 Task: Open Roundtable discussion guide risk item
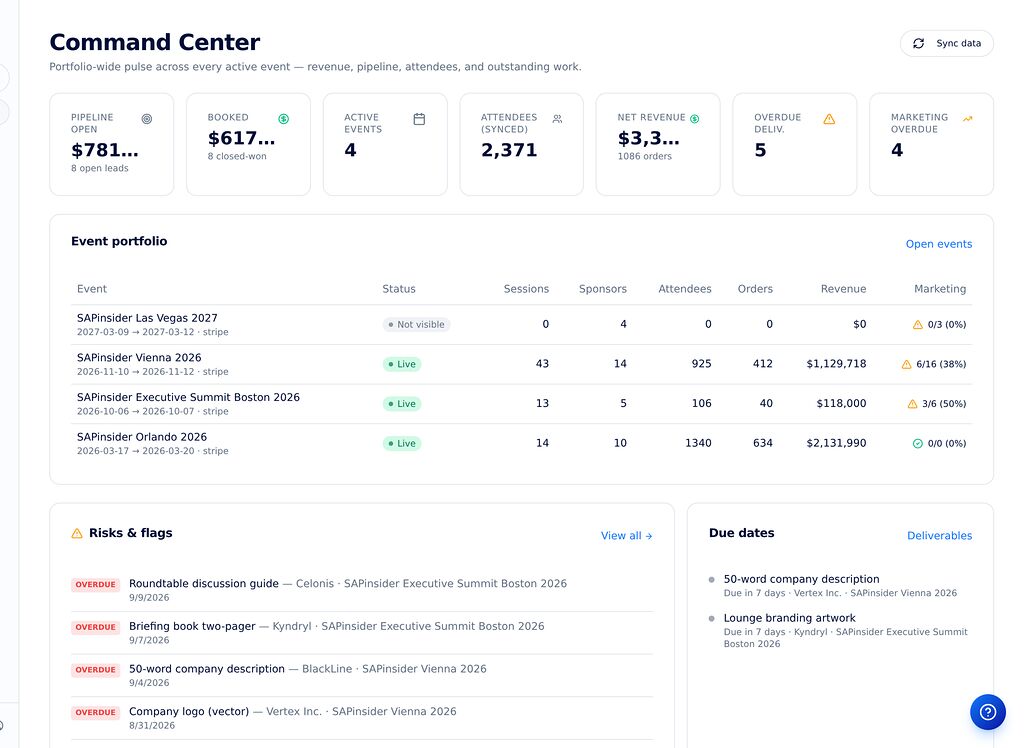pos(362,590)
